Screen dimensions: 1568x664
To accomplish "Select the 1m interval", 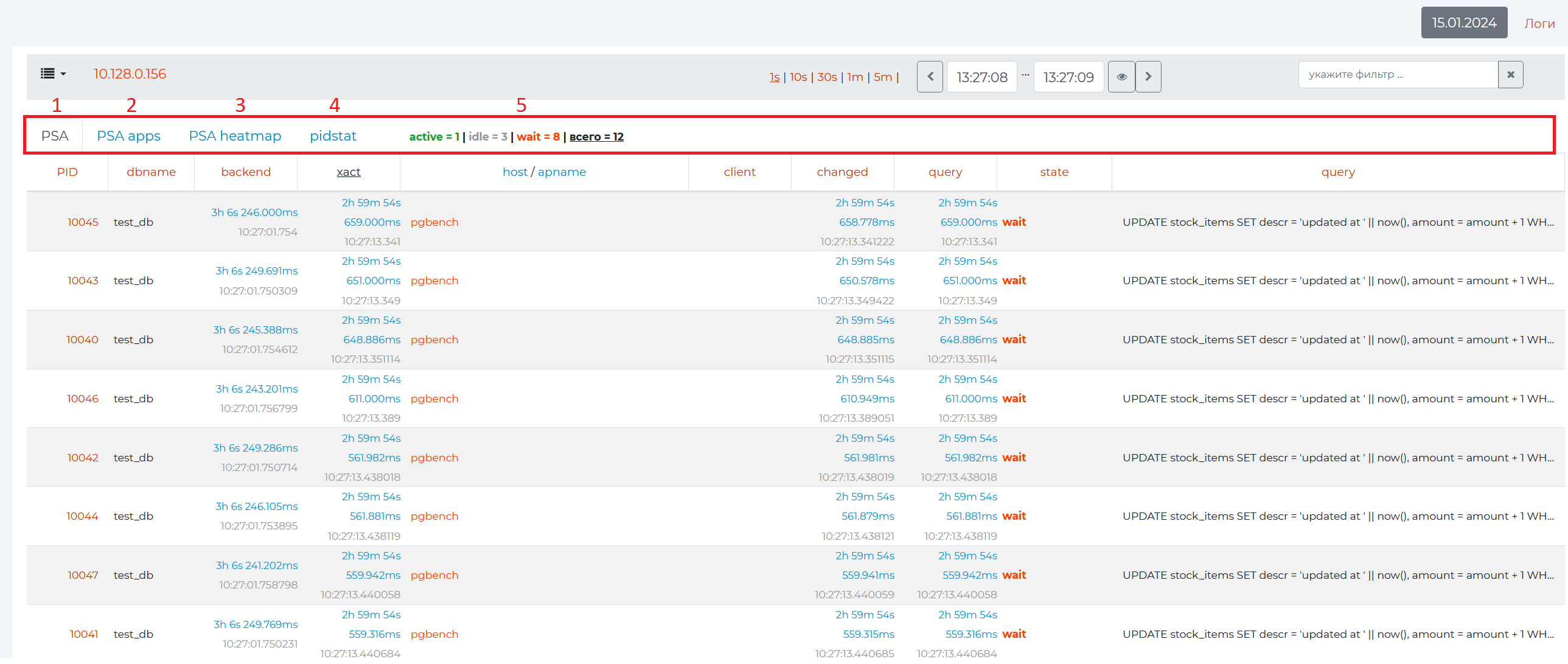I will point(855,77).
